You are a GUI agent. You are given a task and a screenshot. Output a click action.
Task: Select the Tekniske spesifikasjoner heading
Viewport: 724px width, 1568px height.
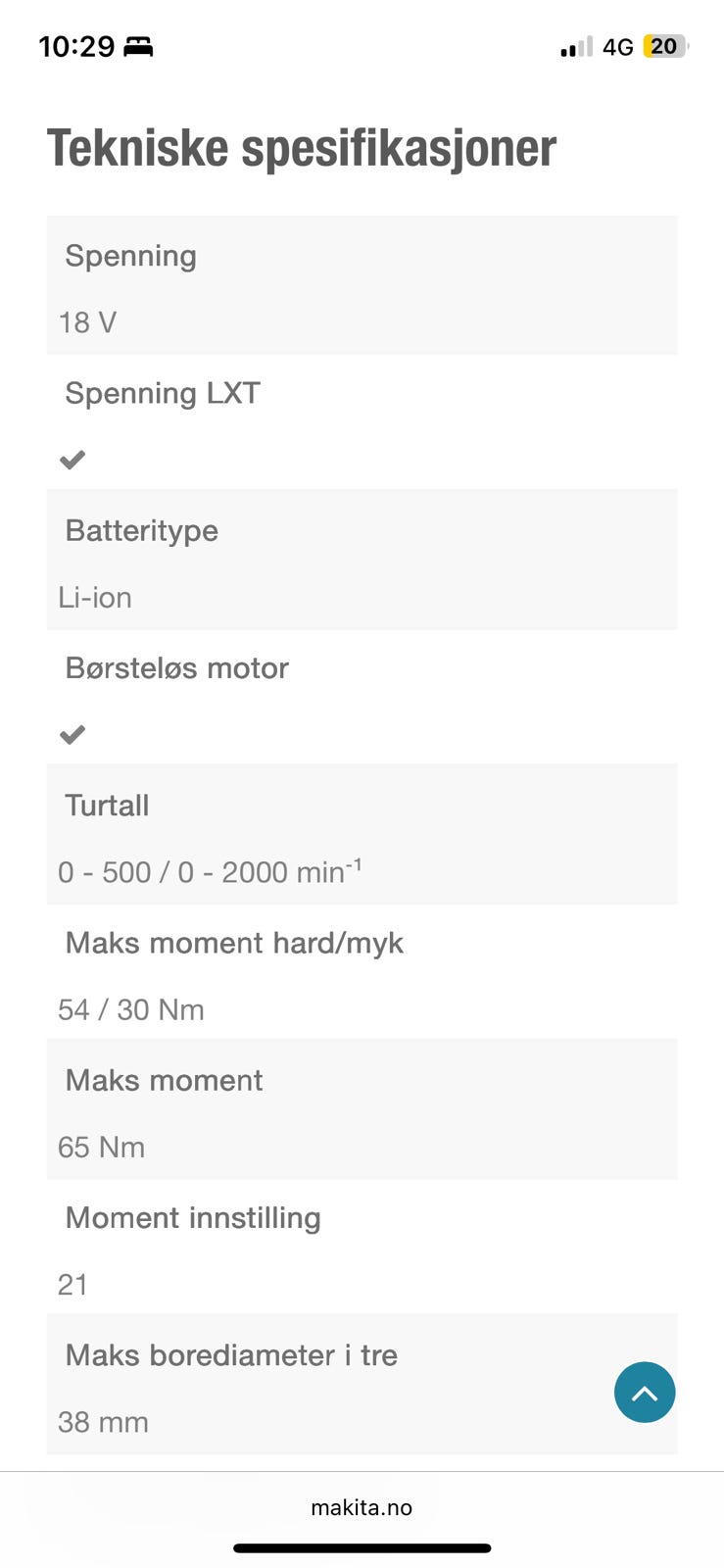click(302, 148)
